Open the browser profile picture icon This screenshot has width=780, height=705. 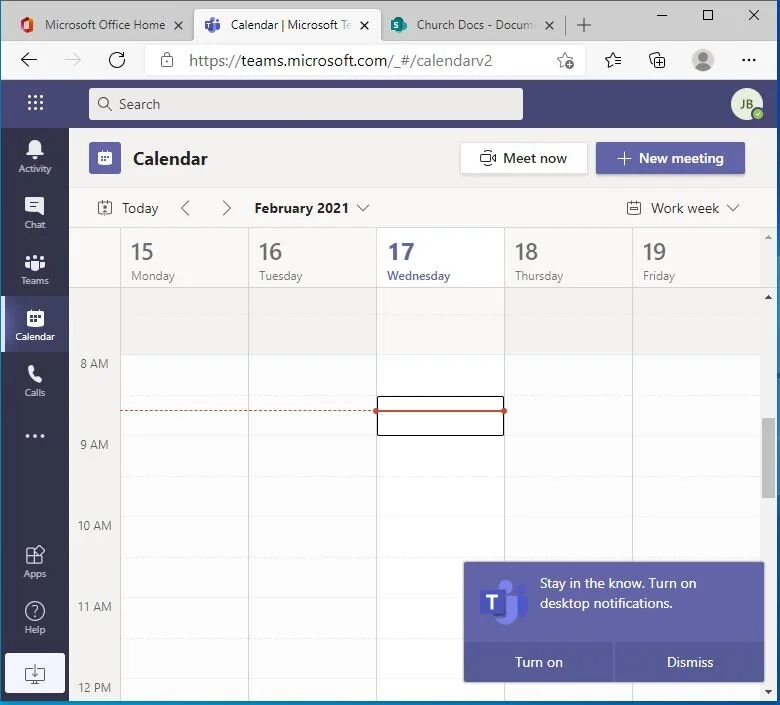(703, 60)
